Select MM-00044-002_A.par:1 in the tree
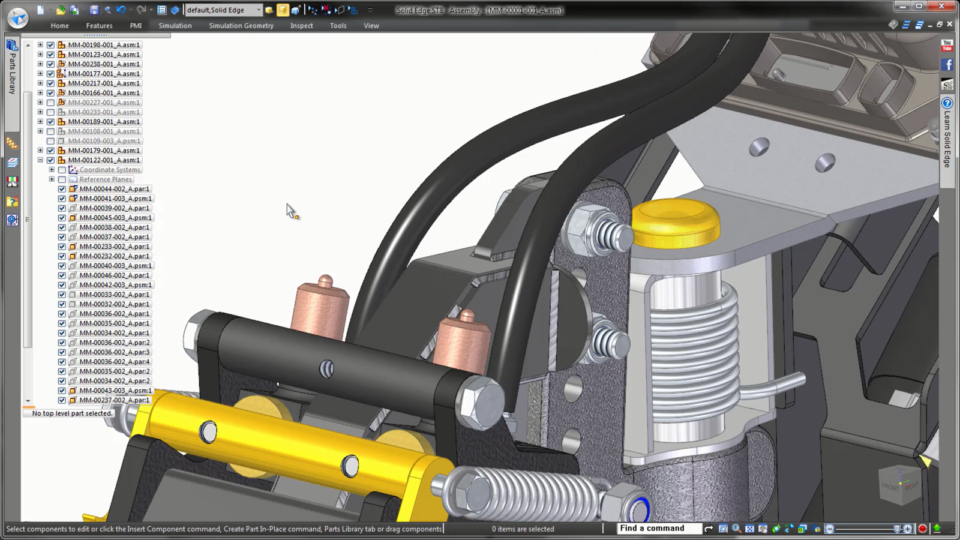The image size is (960, 540). [114, 189]
